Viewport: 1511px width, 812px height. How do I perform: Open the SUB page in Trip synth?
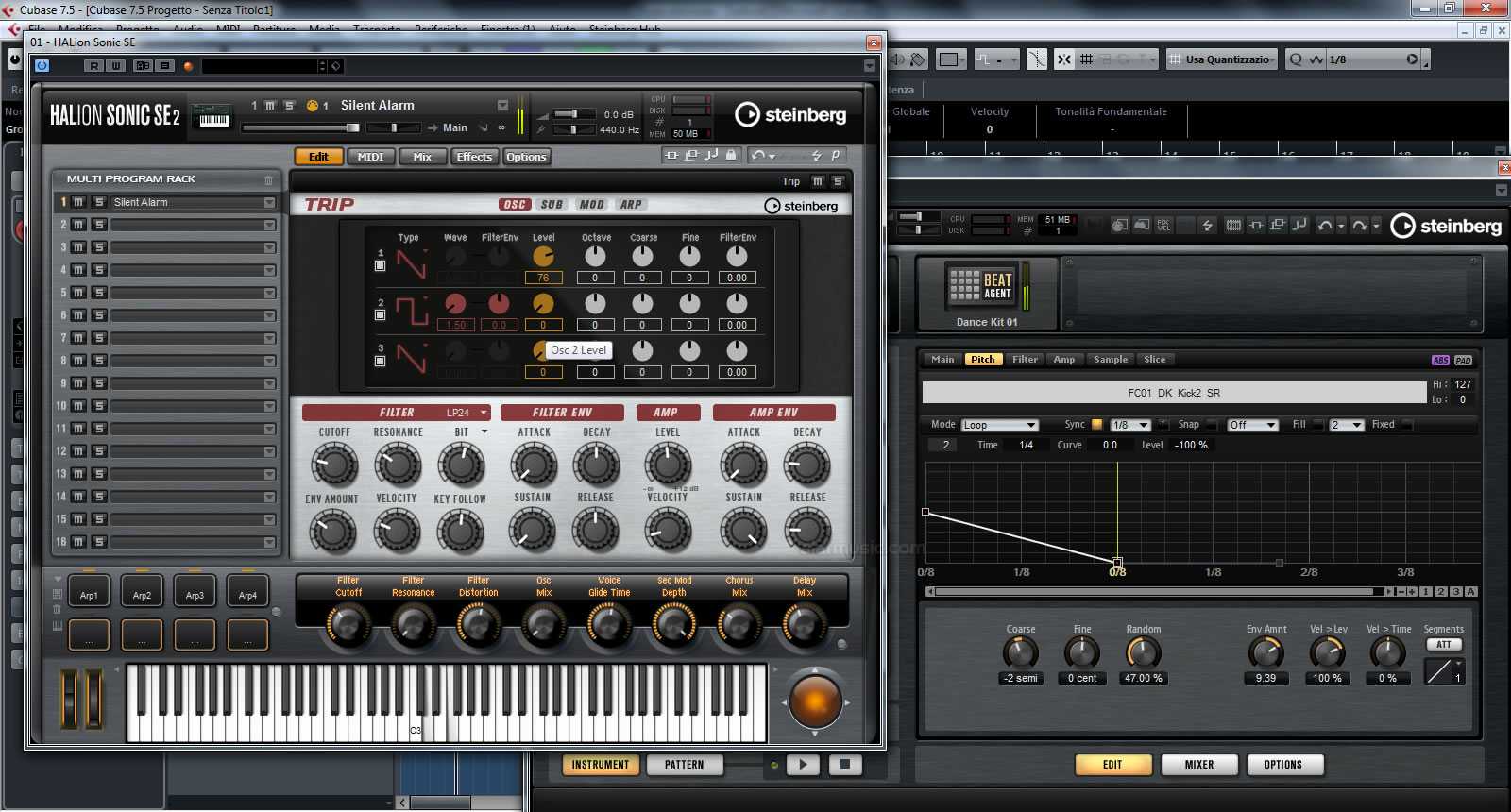coord(552,205)
